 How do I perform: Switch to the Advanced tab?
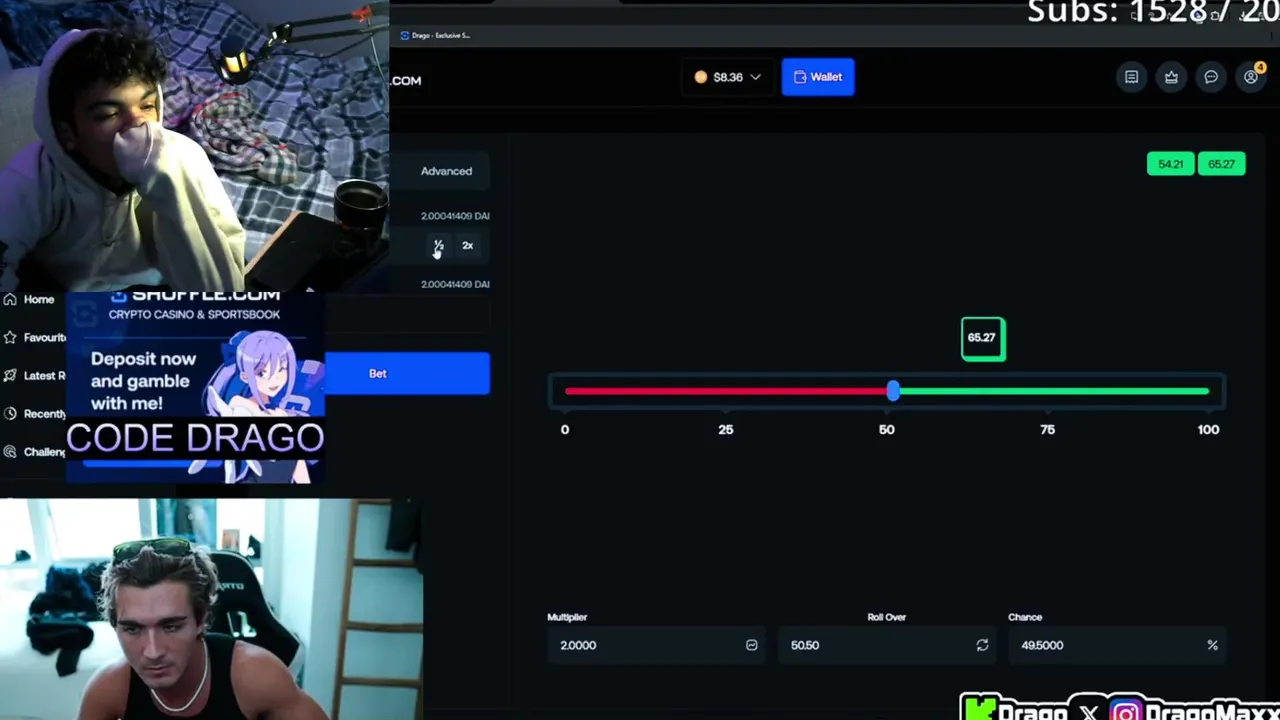(x=446, y=171)
